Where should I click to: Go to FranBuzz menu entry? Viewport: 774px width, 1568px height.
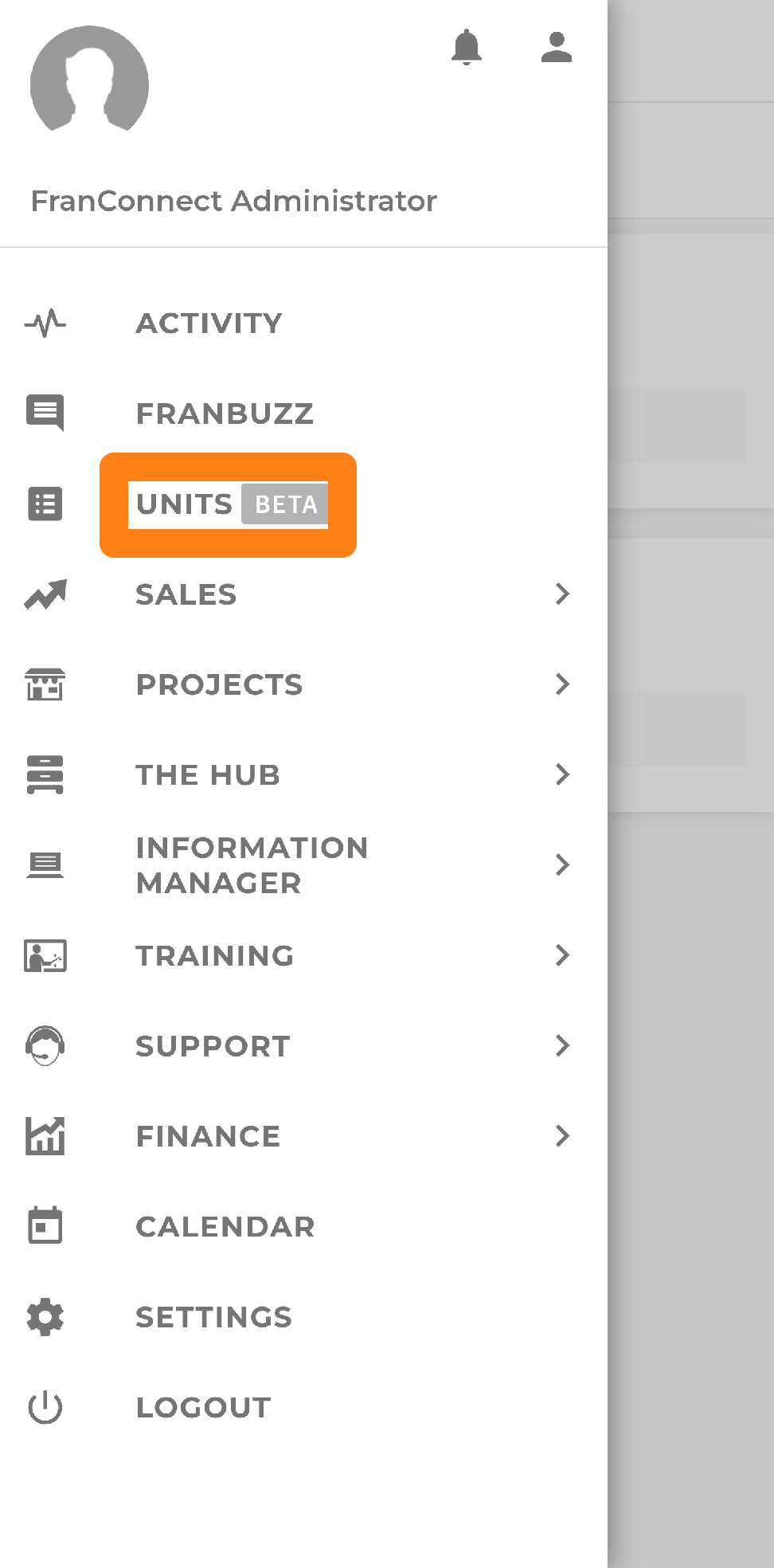pos(225,414)
